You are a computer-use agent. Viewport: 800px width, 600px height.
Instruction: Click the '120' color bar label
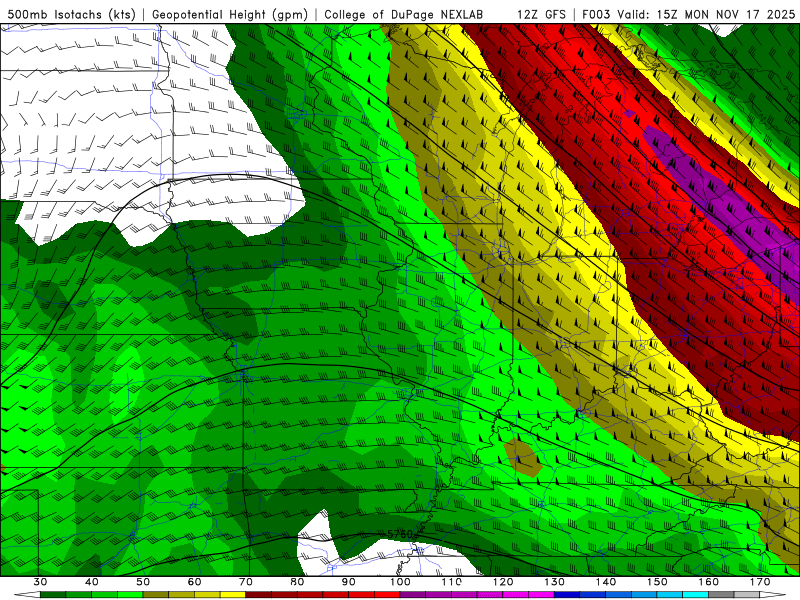pos(503,582)
